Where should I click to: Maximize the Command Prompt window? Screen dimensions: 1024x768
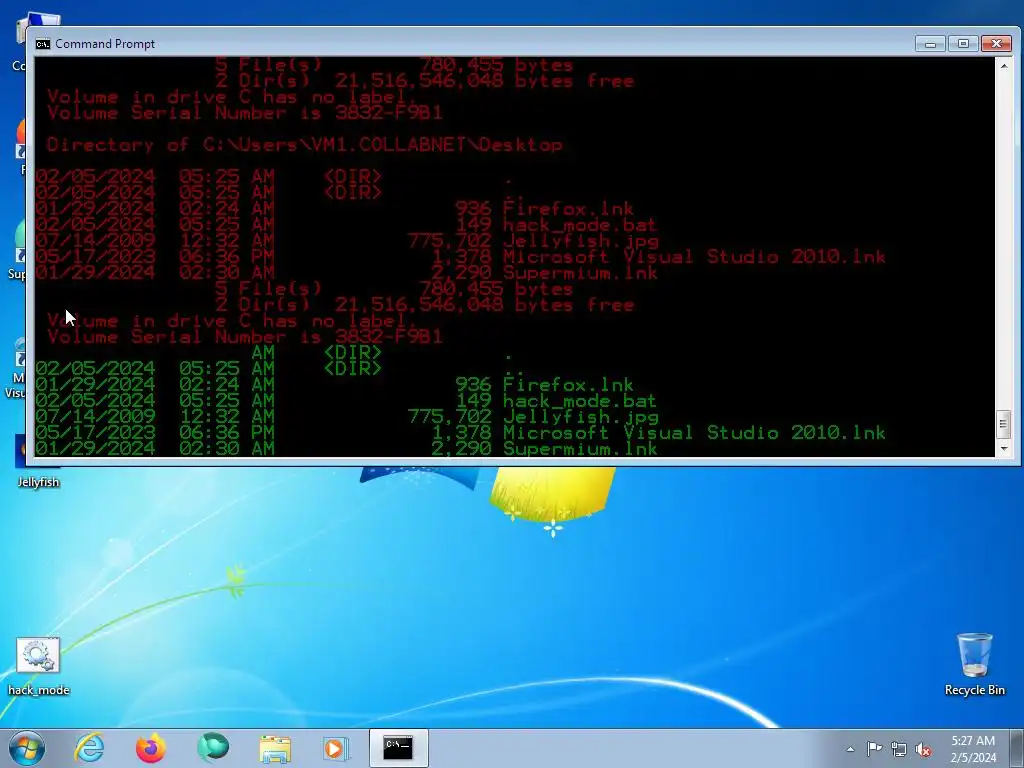pyautogui.click(x=963, y=44)
